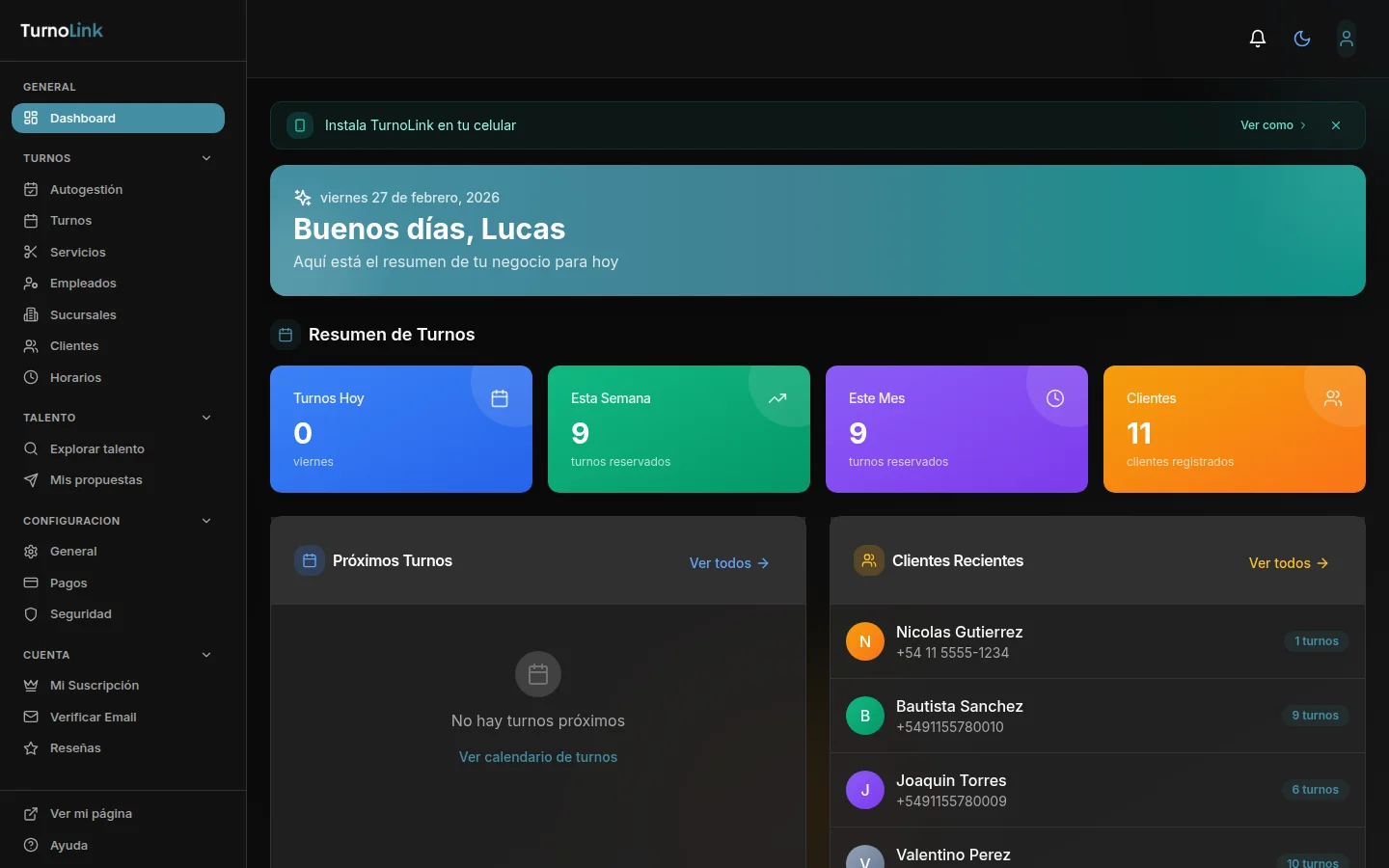Open Ver calendario de turnos link
Screen dimensions: 1389x868
click(537, 757)
